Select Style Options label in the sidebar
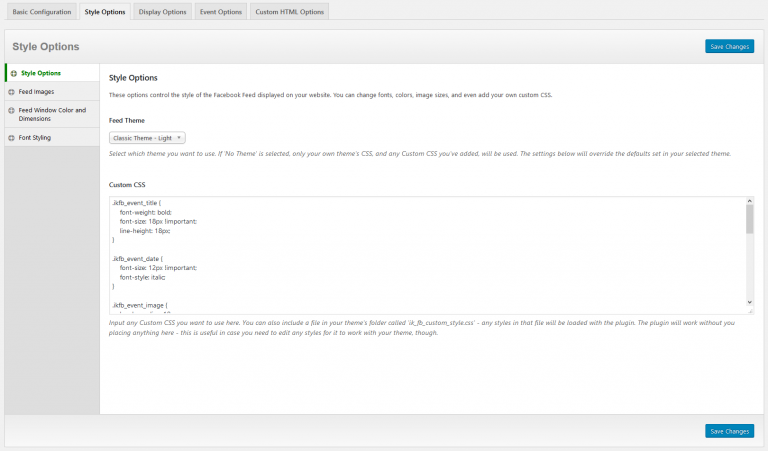 pos(41,73)
